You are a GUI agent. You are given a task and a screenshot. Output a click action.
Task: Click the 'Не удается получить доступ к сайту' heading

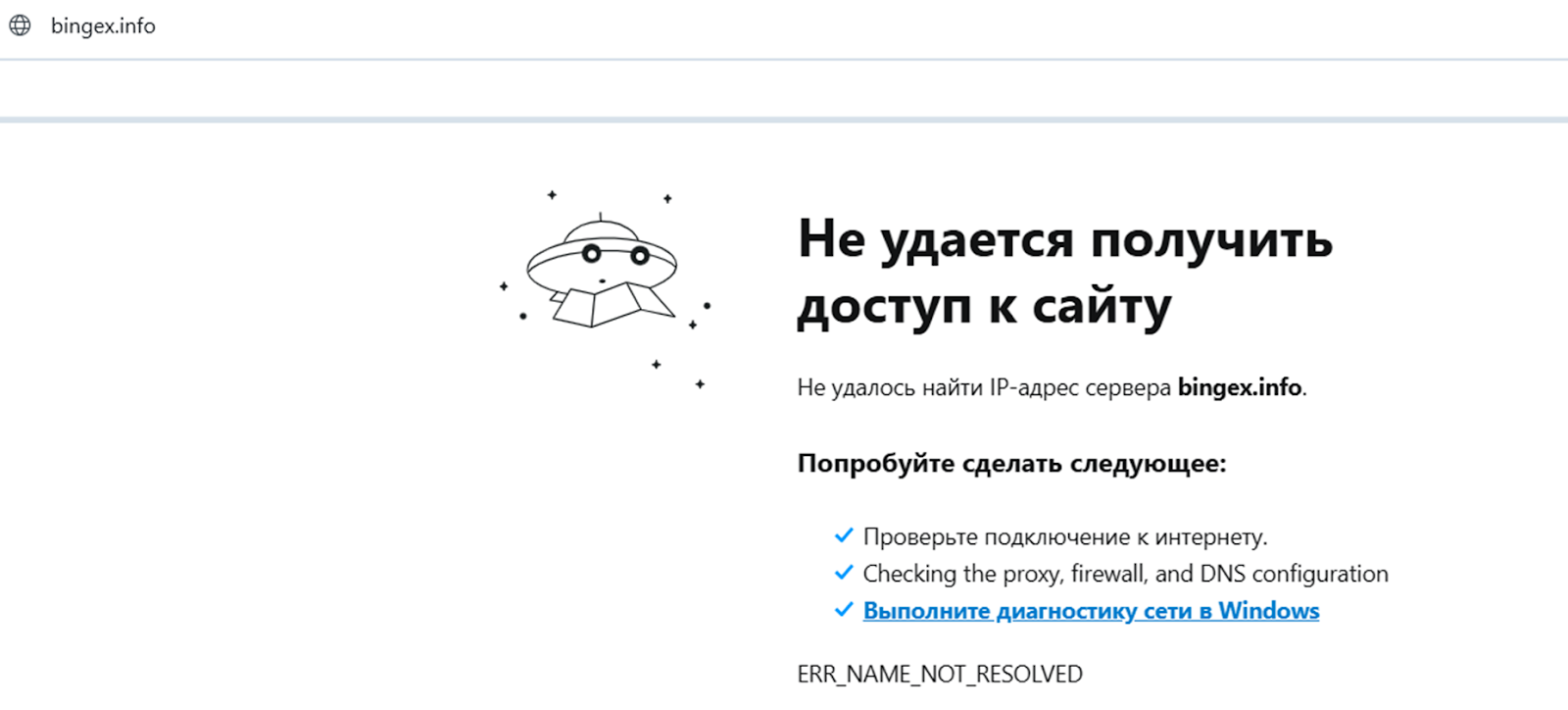1065,272
